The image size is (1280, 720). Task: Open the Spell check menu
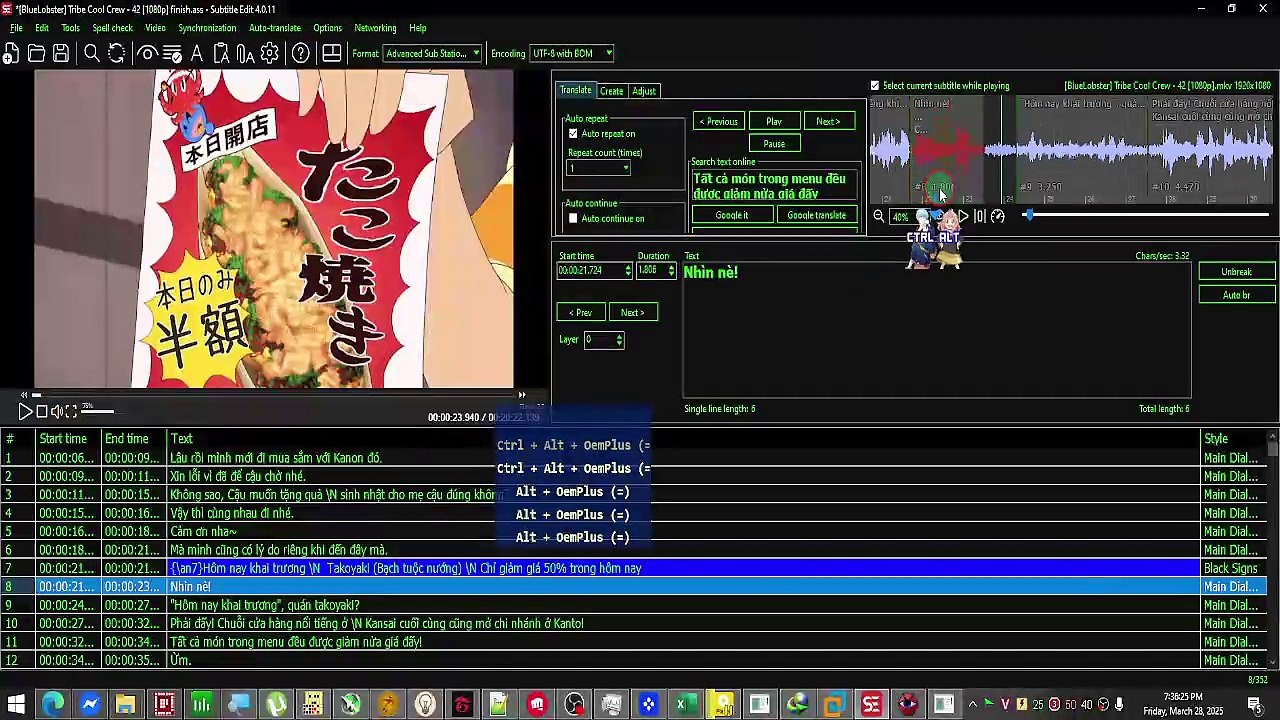(112, 28)
